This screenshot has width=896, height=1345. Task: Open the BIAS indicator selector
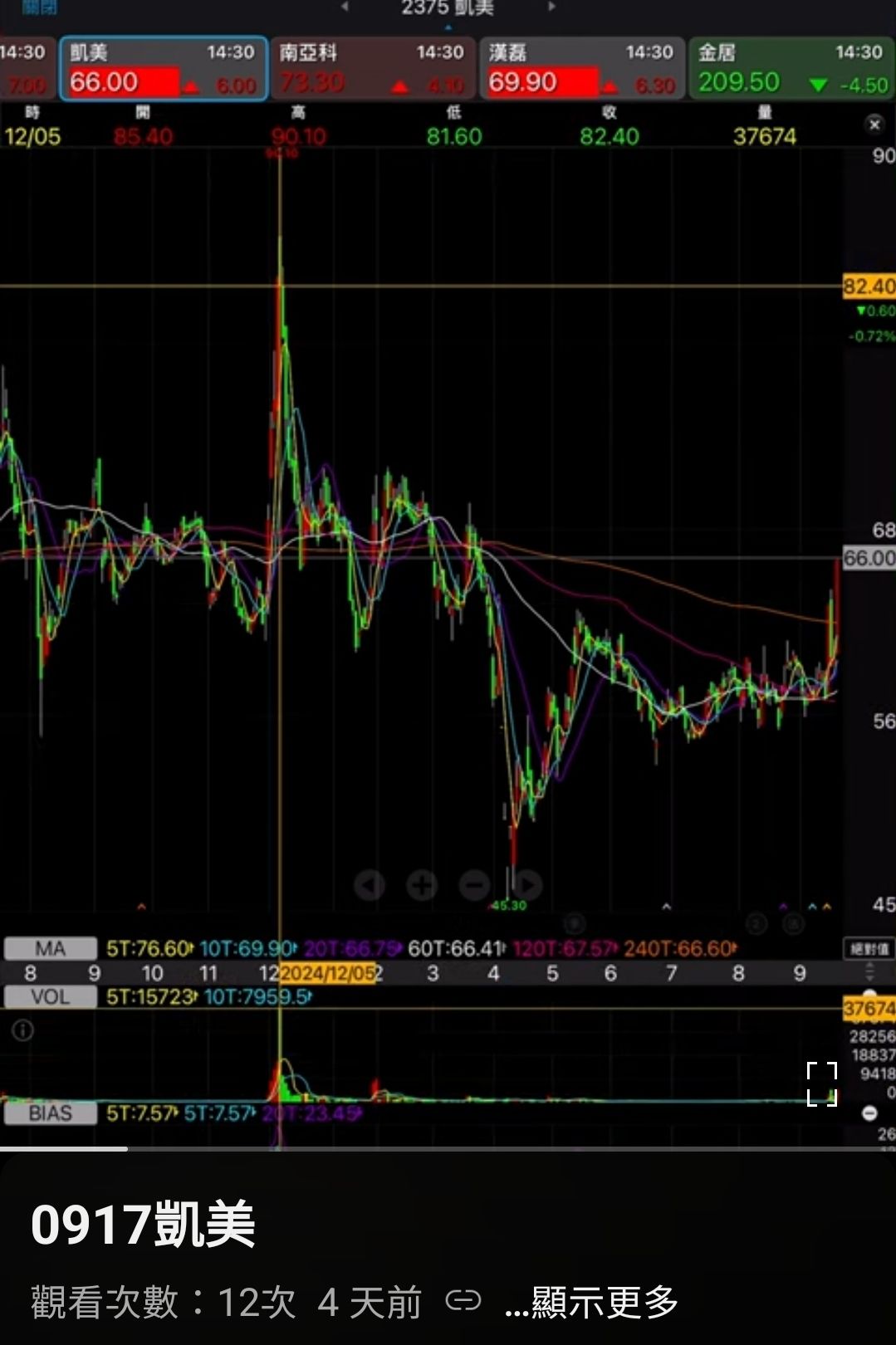[x=50, y=1113]
